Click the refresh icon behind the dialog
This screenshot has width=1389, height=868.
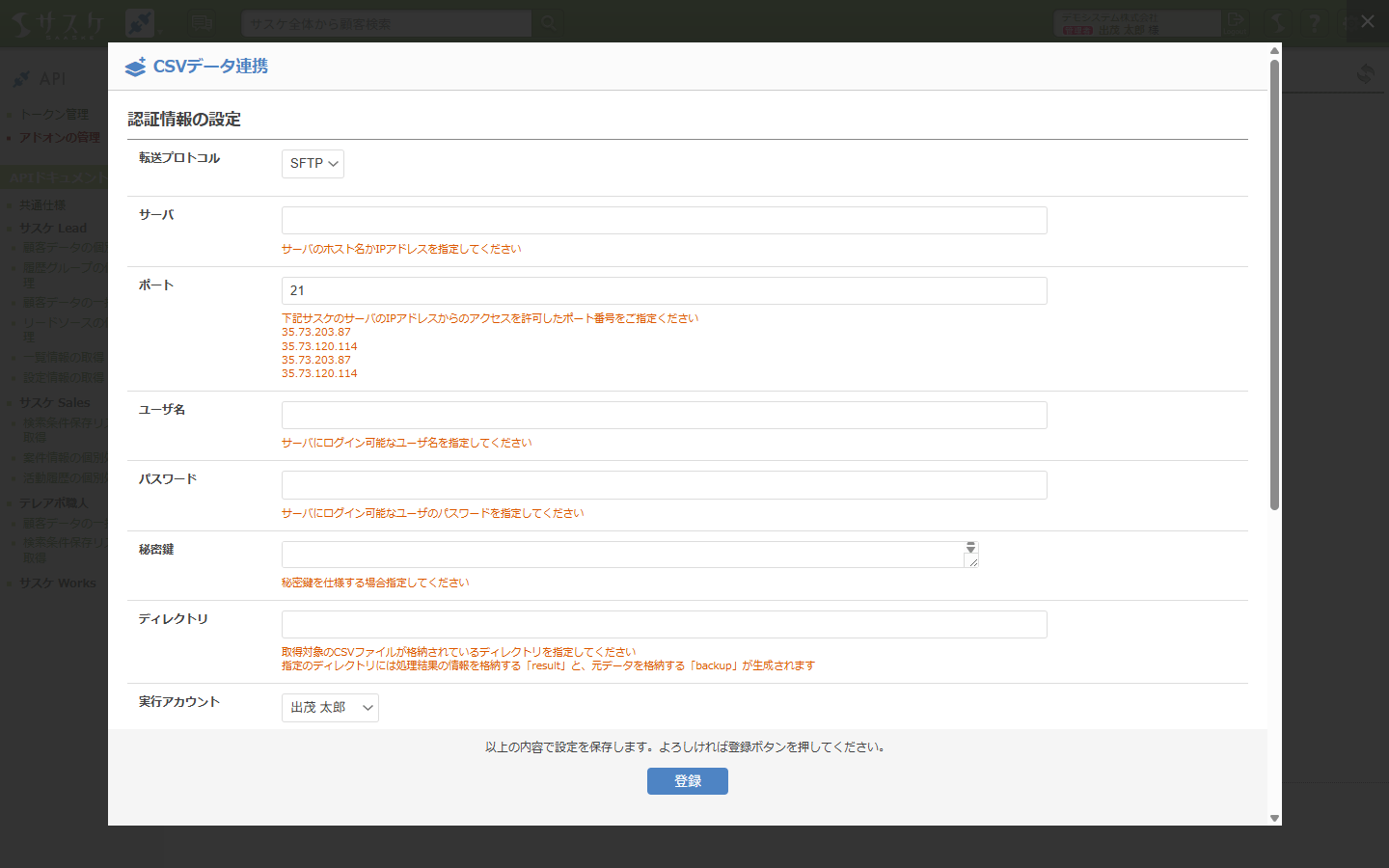[1365, 73]
